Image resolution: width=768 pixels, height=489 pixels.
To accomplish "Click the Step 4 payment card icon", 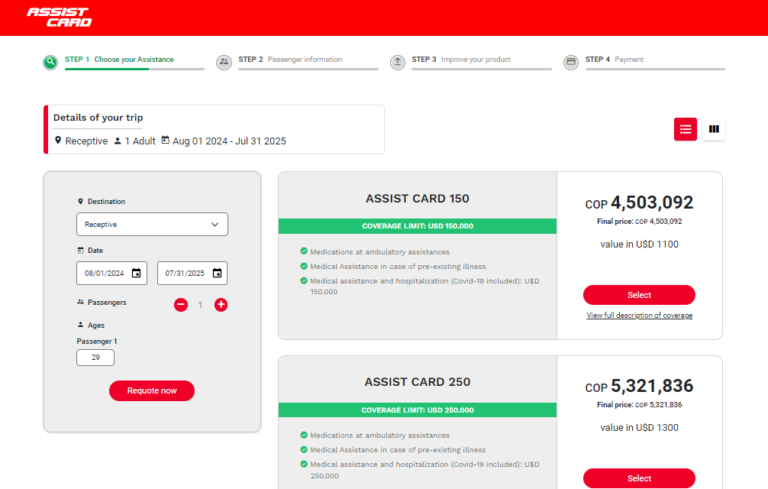I will 571,62.
